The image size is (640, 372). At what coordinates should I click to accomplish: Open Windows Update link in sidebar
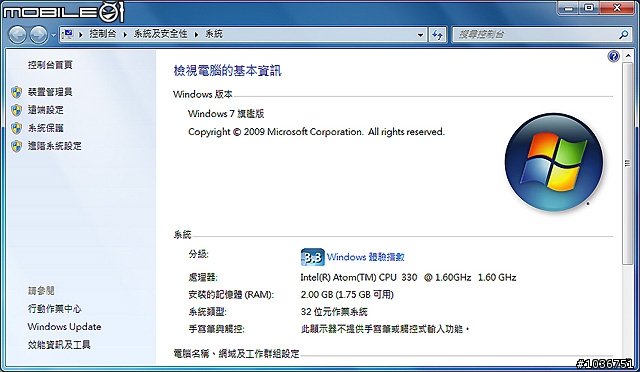pyautogui.click(x=64, y=327)
